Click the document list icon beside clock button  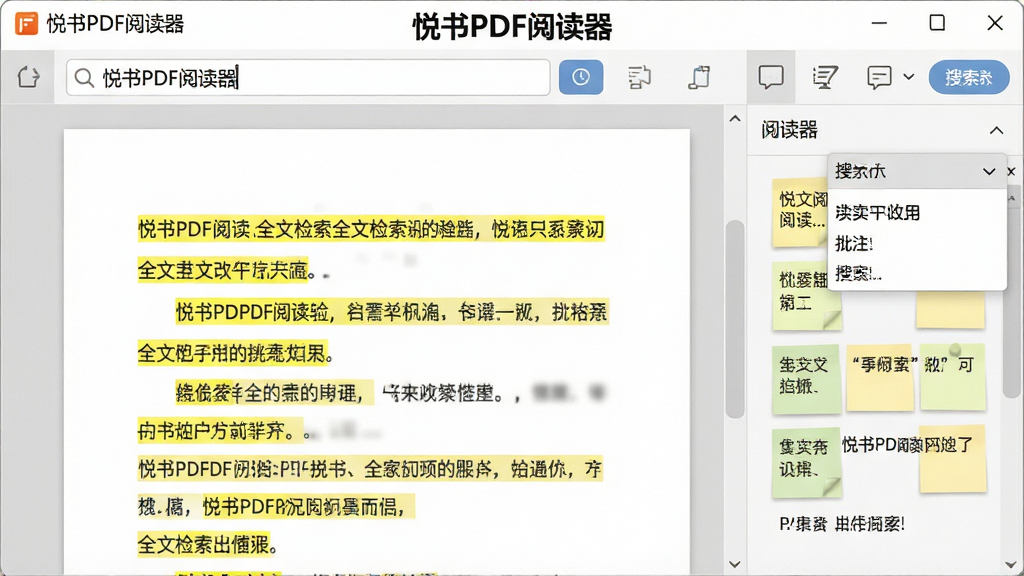(639, 77)
